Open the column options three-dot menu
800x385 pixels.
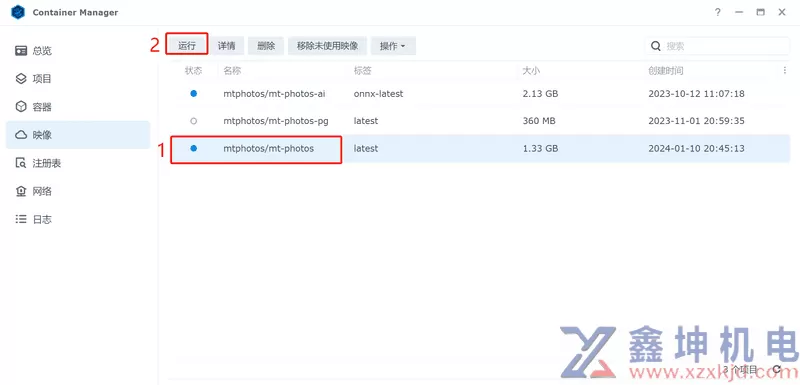tap(785, 70)
